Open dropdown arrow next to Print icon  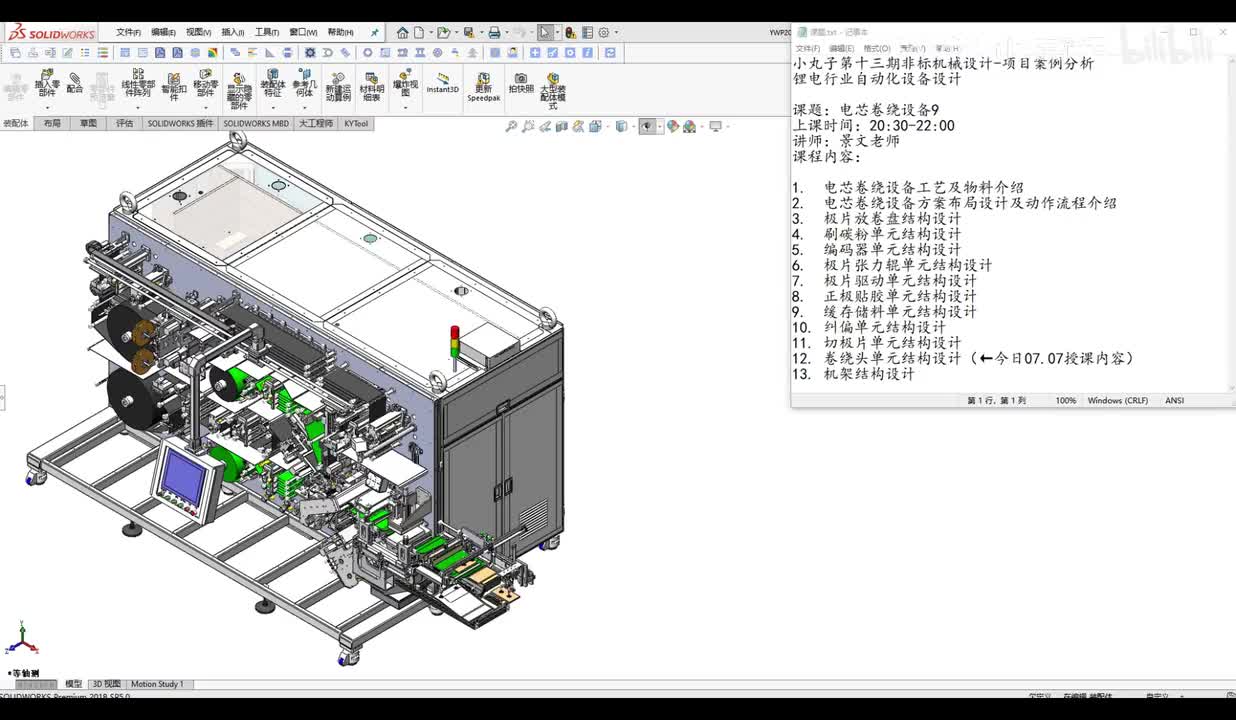(x=507, y=33)
